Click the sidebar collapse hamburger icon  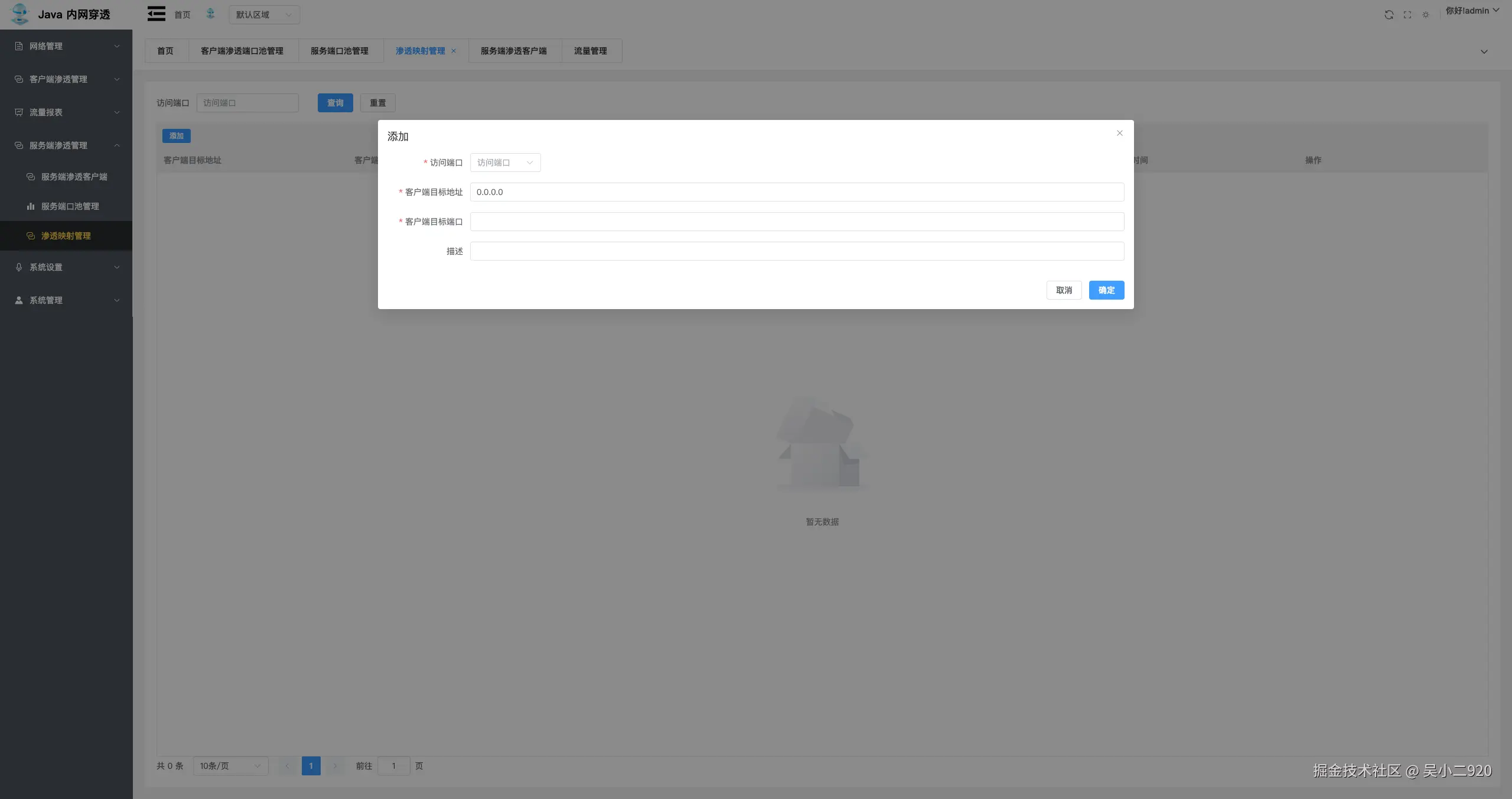(156, 14)
